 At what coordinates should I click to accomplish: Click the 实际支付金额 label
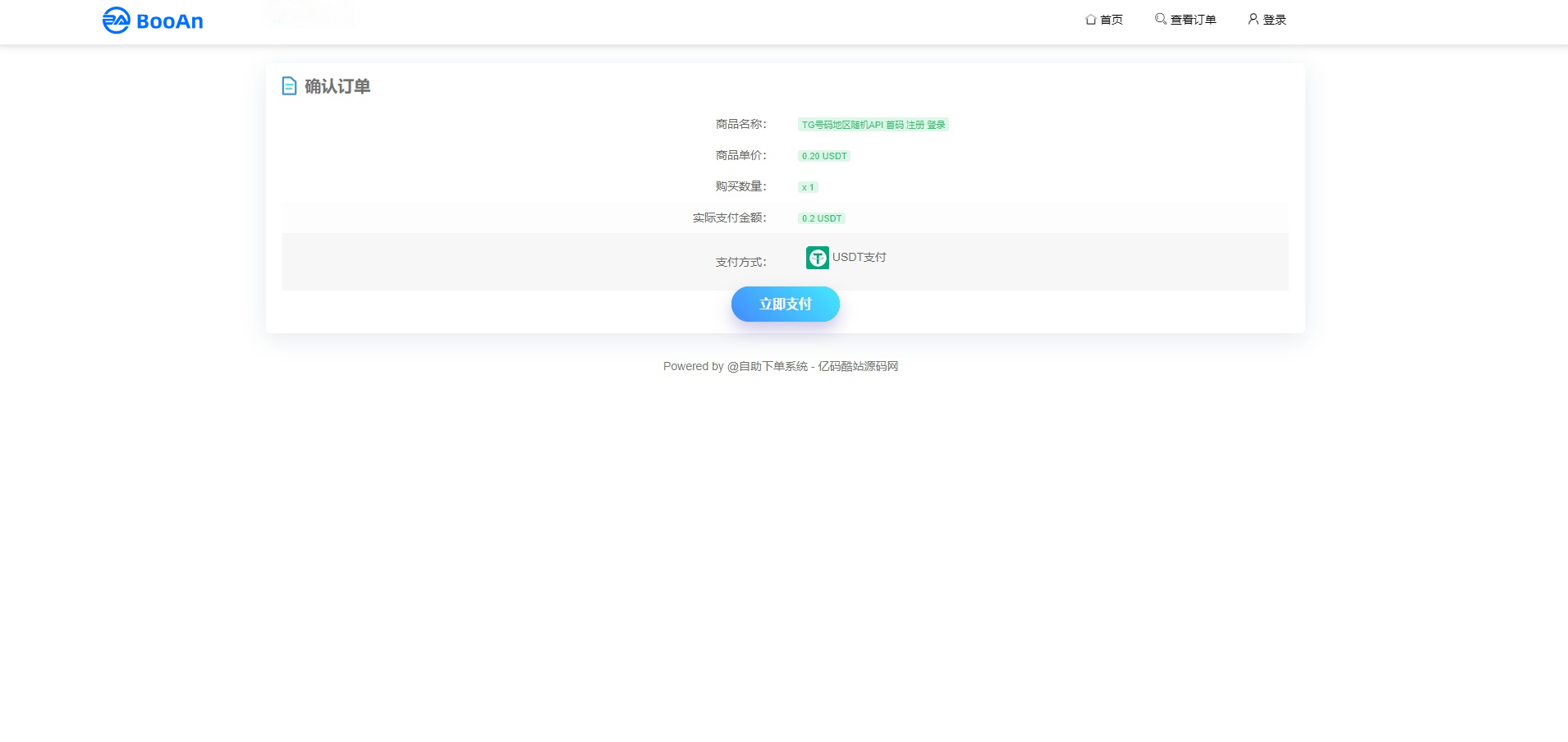[729, 218]
